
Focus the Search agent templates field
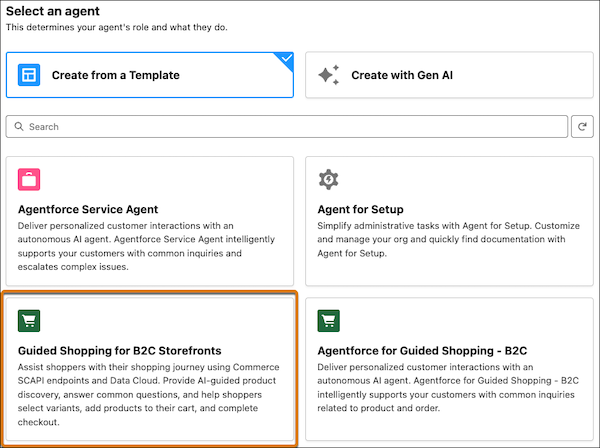point(287,127)
